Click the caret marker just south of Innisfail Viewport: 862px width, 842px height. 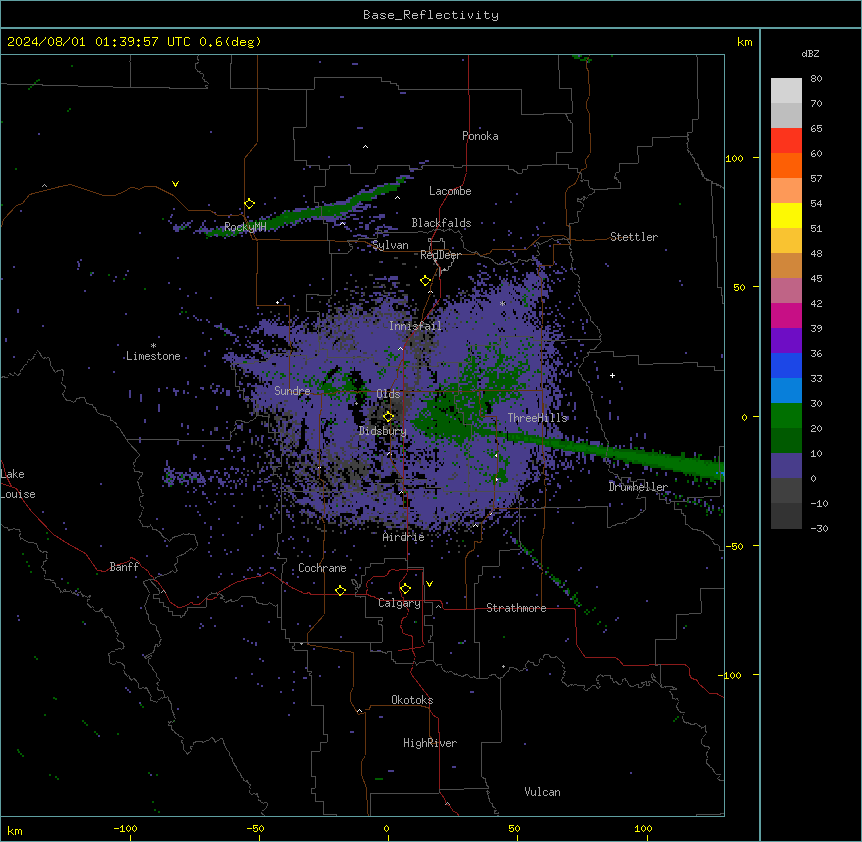tap(400, 348)
